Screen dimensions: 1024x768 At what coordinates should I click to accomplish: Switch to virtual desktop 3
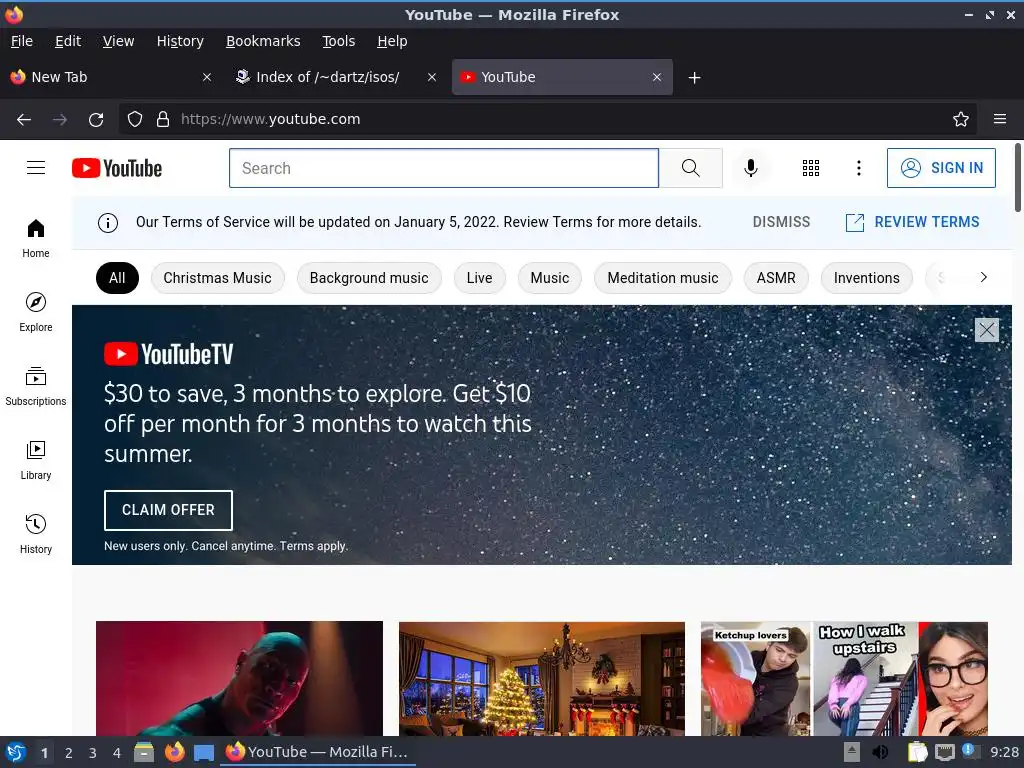pyautogui.click(x=93, y=753)
